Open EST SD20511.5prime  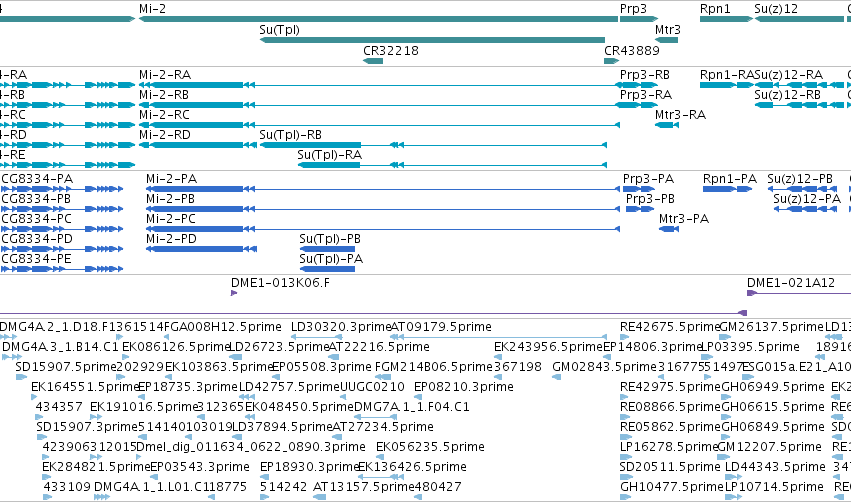pyautogui.click(x=670, y=467)
